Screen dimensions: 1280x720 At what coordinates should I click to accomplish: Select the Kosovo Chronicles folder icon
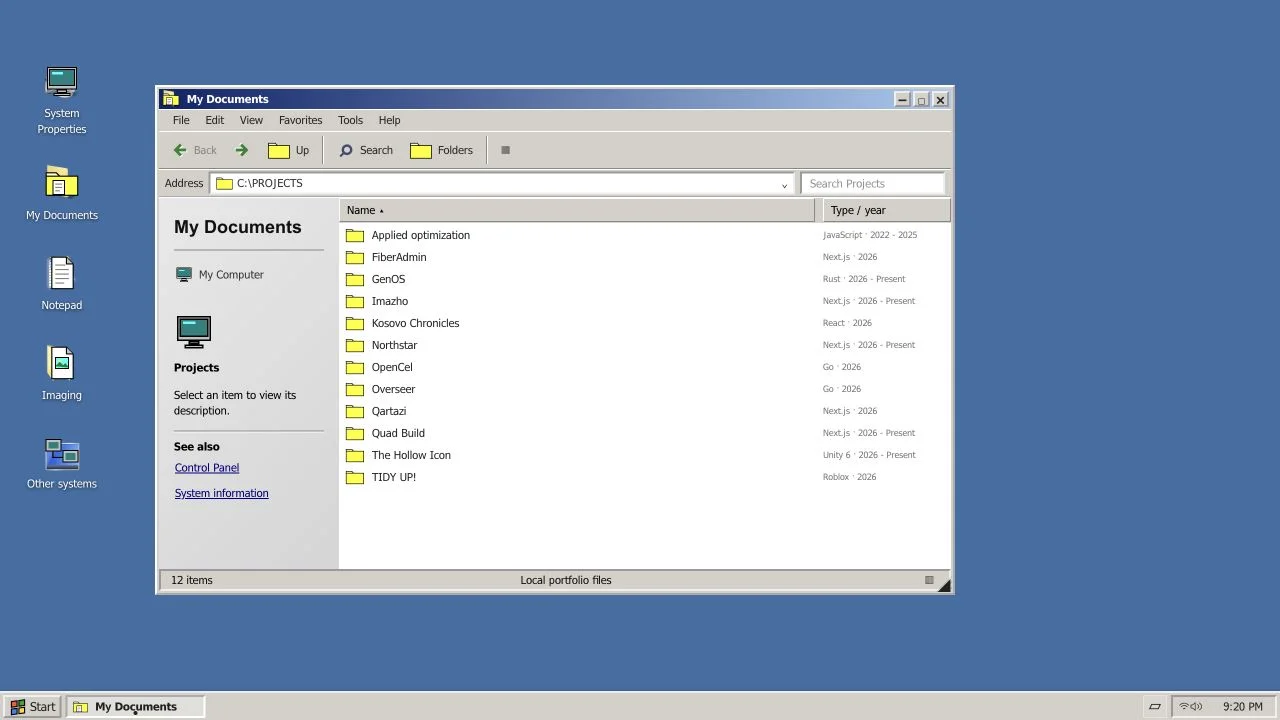pyautogui.click(x=355, y=323)
